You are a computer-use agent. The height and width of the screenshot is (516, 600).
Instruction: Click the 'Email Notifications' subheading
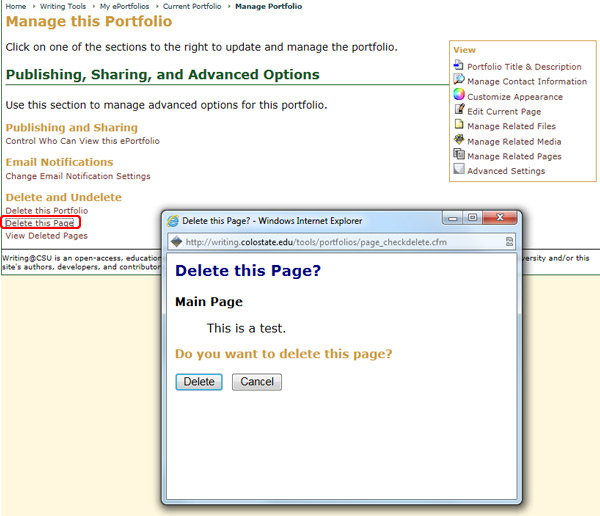59,162
